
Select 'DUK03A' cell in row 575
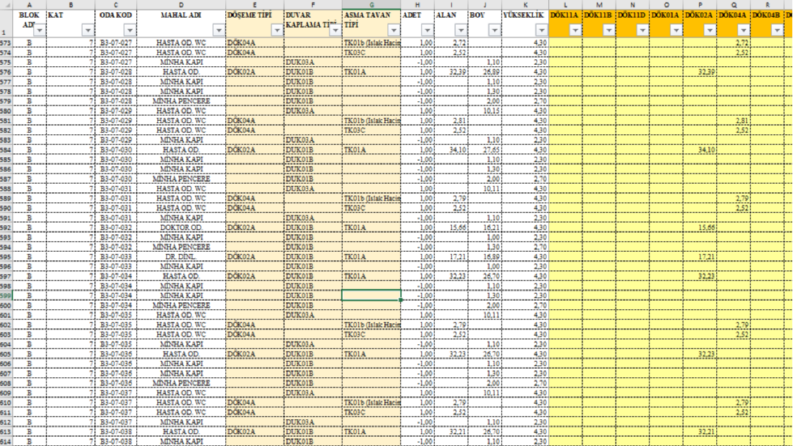pyautogui.click(x=313, y=62)
